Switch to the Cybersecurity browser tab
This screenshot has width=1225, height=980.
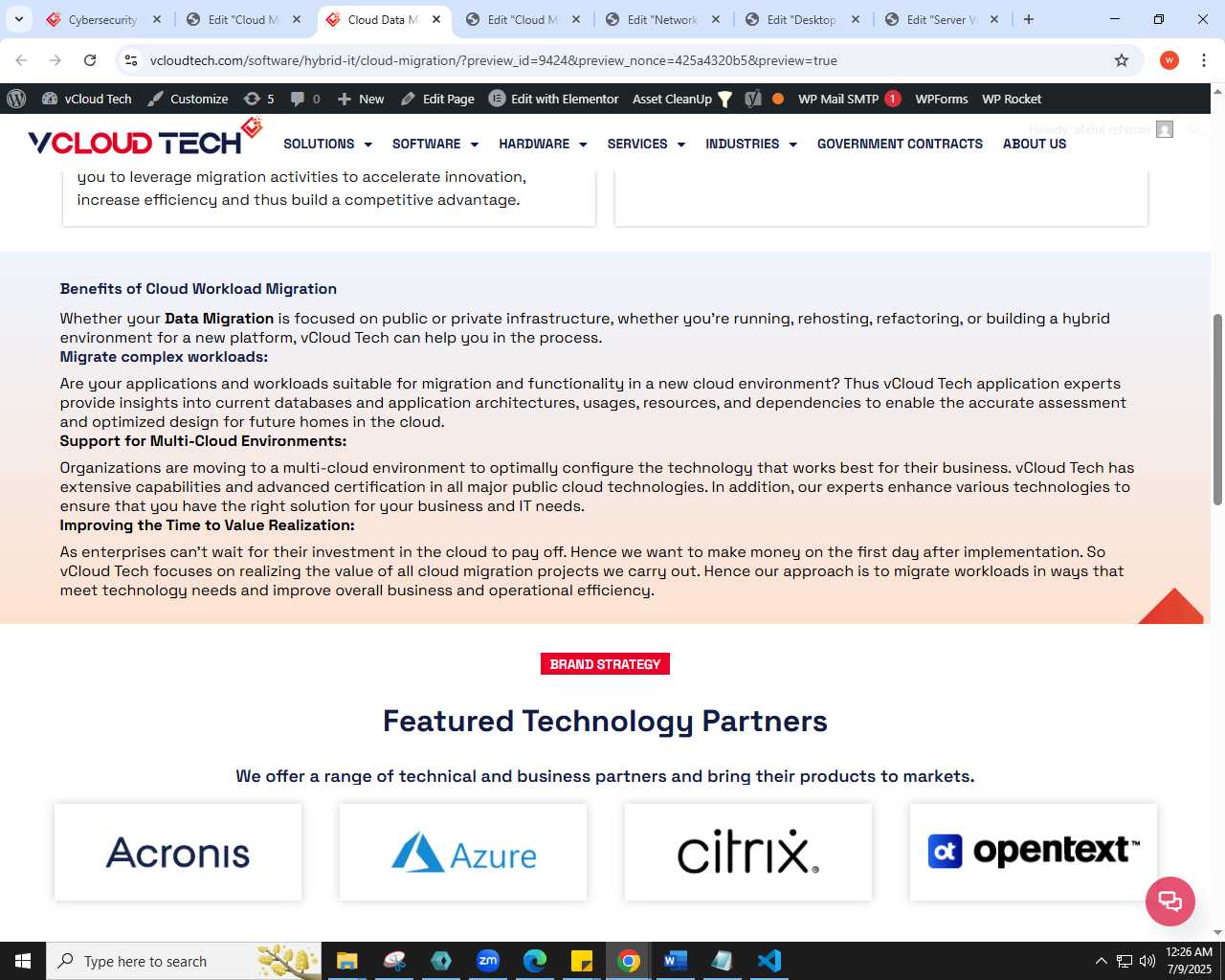[103, 19]
